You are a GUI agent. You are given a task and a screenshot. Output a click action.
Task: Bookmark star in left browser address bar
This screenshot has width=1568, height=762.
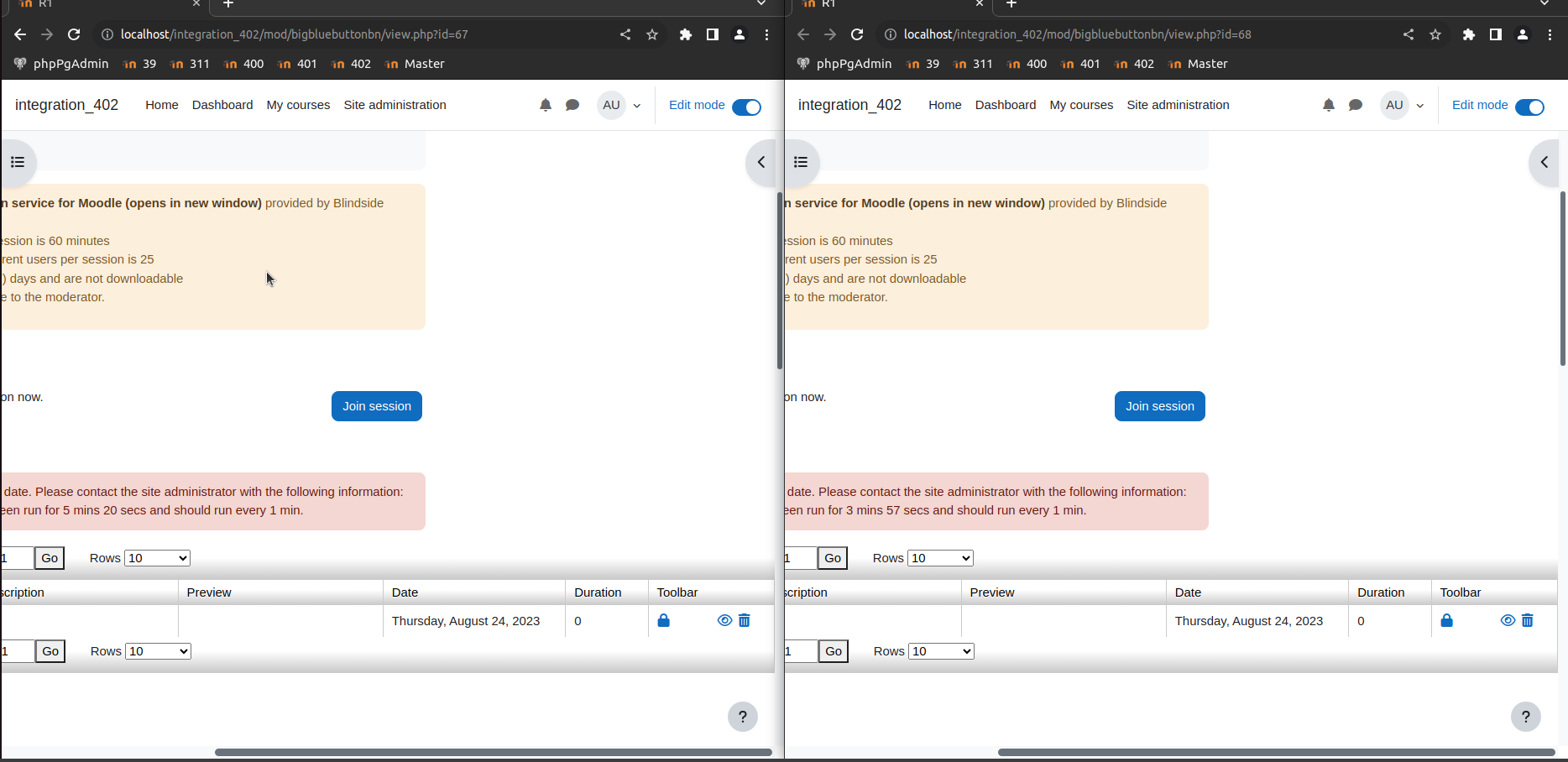(652, 34)
